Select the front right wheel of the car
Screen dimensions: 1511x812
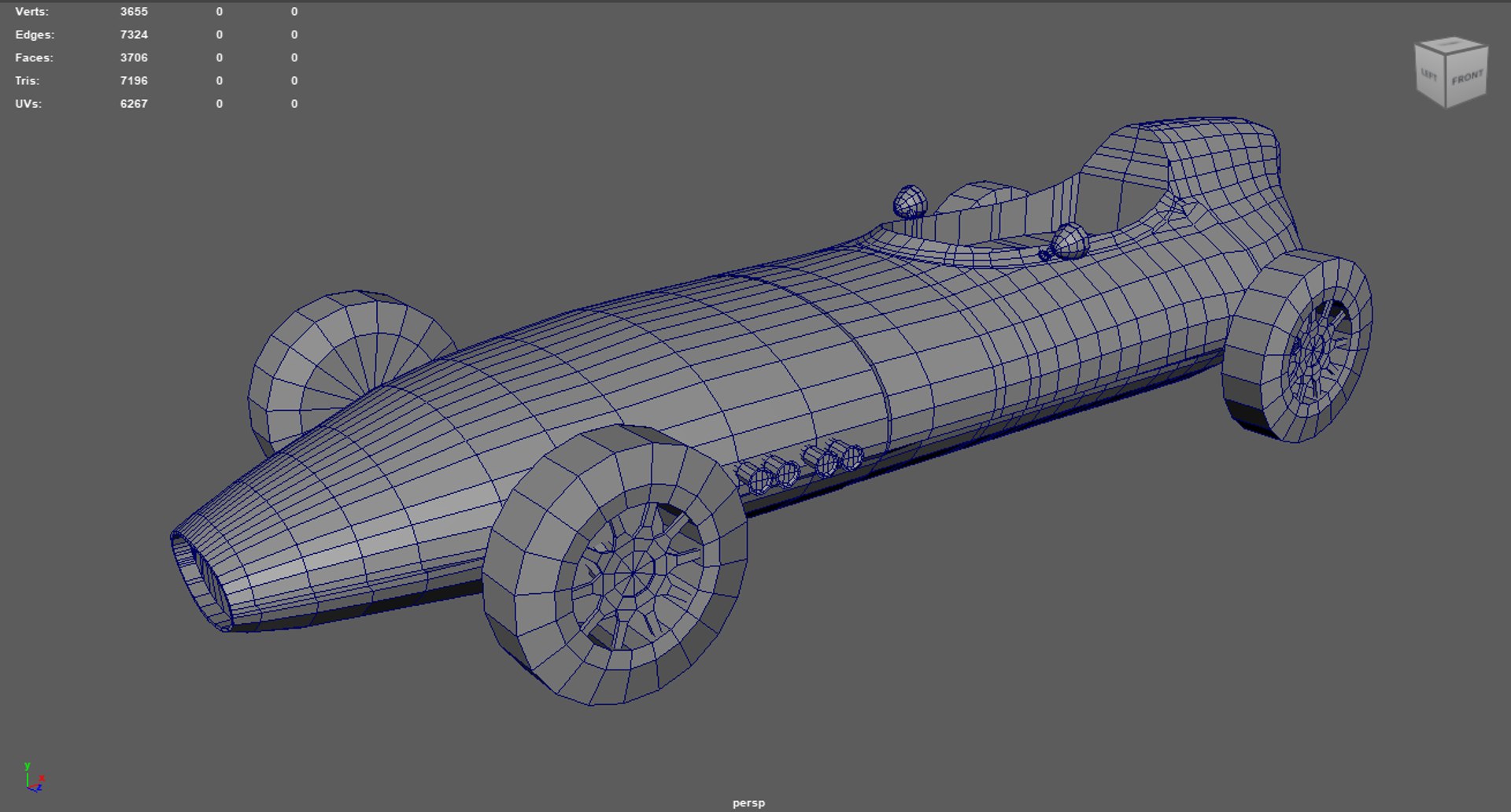point(615,565)
